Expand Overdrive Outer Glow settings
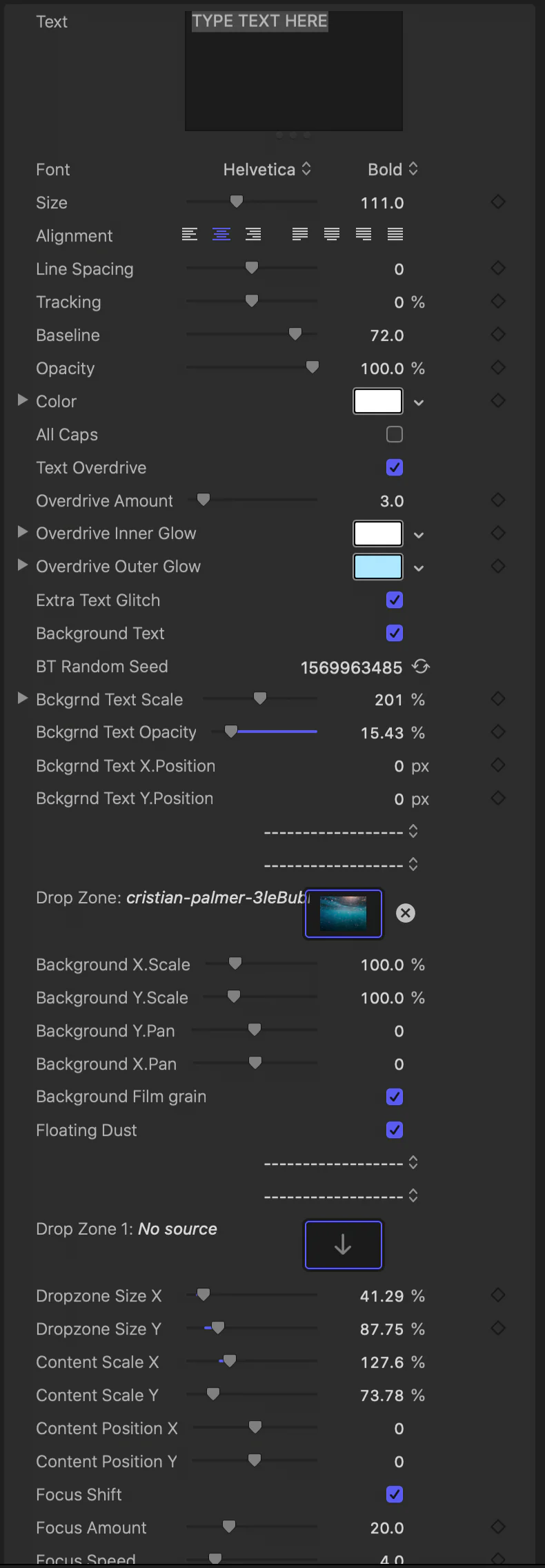The image size is (545, 1568). 22,565
